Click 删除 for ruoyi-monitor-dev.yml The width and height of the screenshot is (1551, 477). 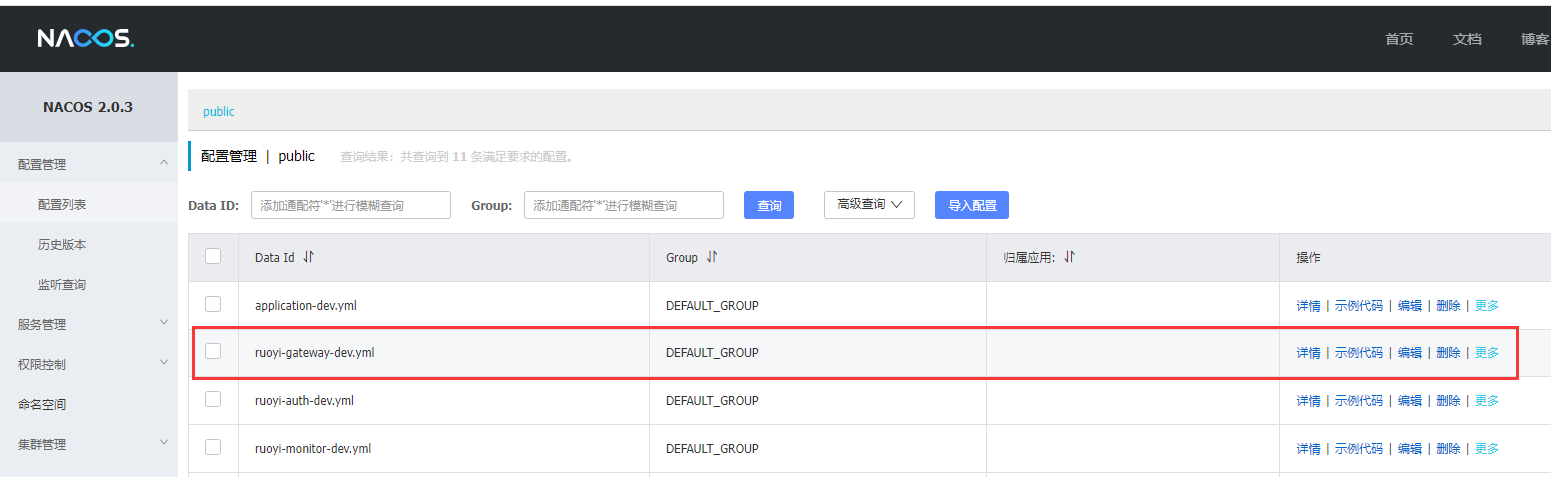pyautogui.click(x=1448, y=449)
